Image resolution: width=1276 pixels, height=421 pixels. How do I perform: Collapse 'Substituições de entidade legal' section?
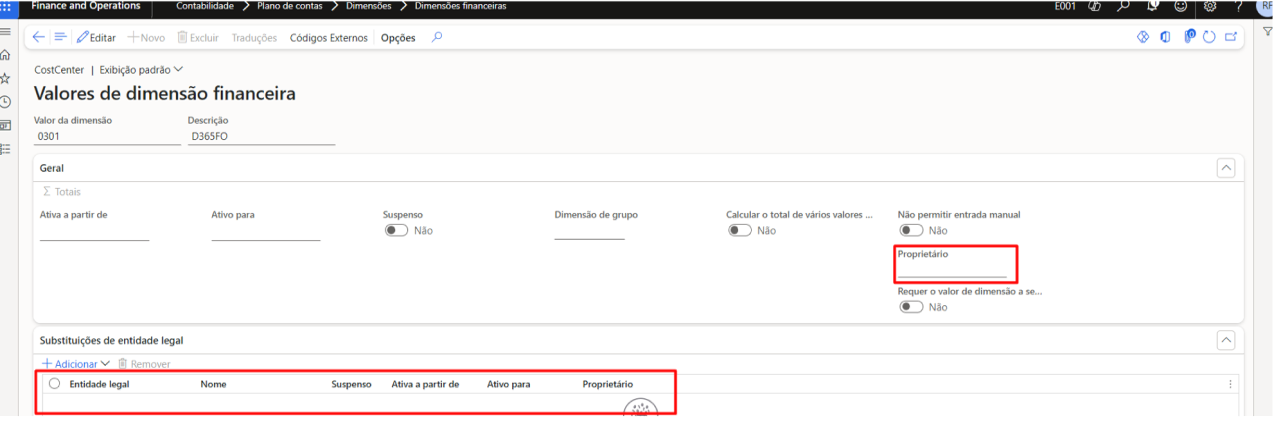tap(1226, 340)
